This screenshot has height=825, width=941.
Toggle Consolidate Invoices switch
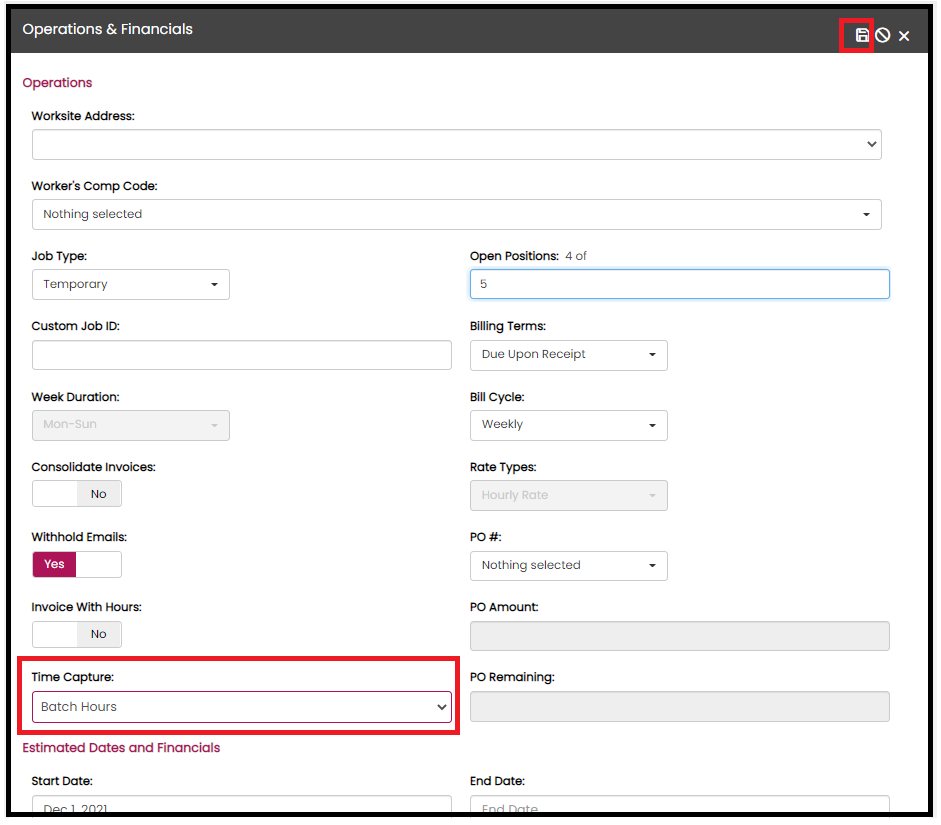77,494
